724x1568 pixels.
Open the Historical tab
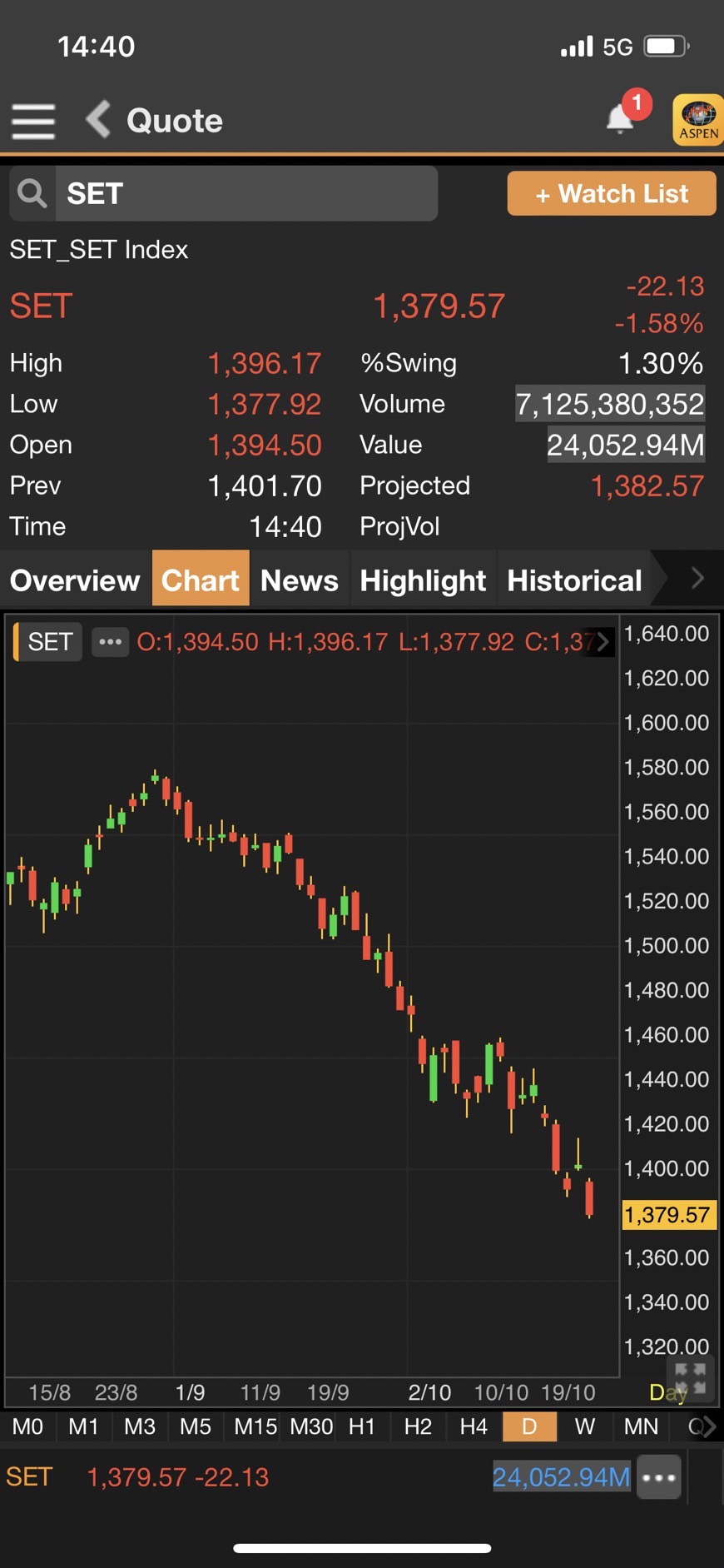pyautogui.click(x=574, y=580)
